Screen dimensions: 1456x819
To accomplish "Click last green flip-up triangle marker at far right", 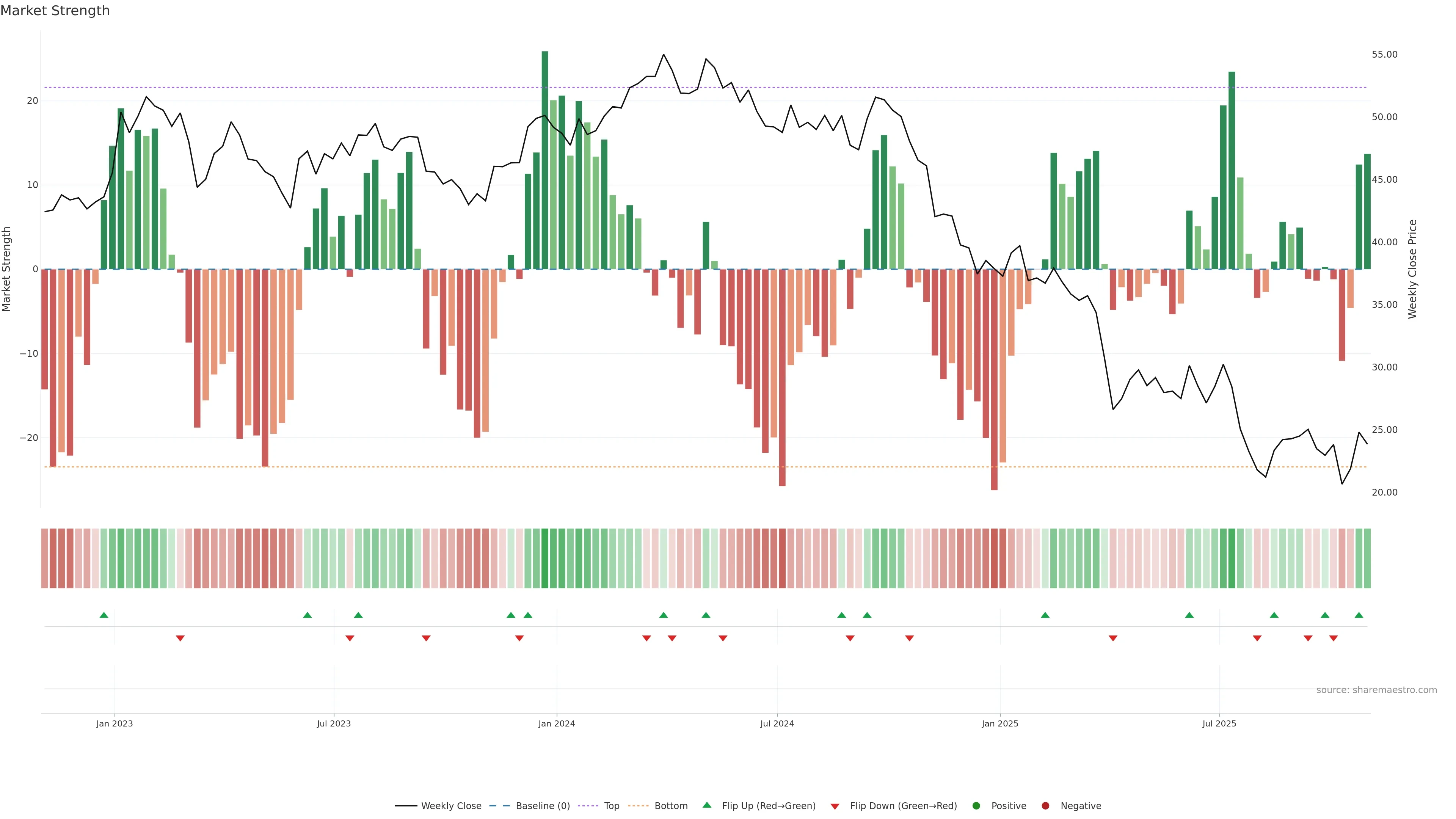I will [1359, 615].
